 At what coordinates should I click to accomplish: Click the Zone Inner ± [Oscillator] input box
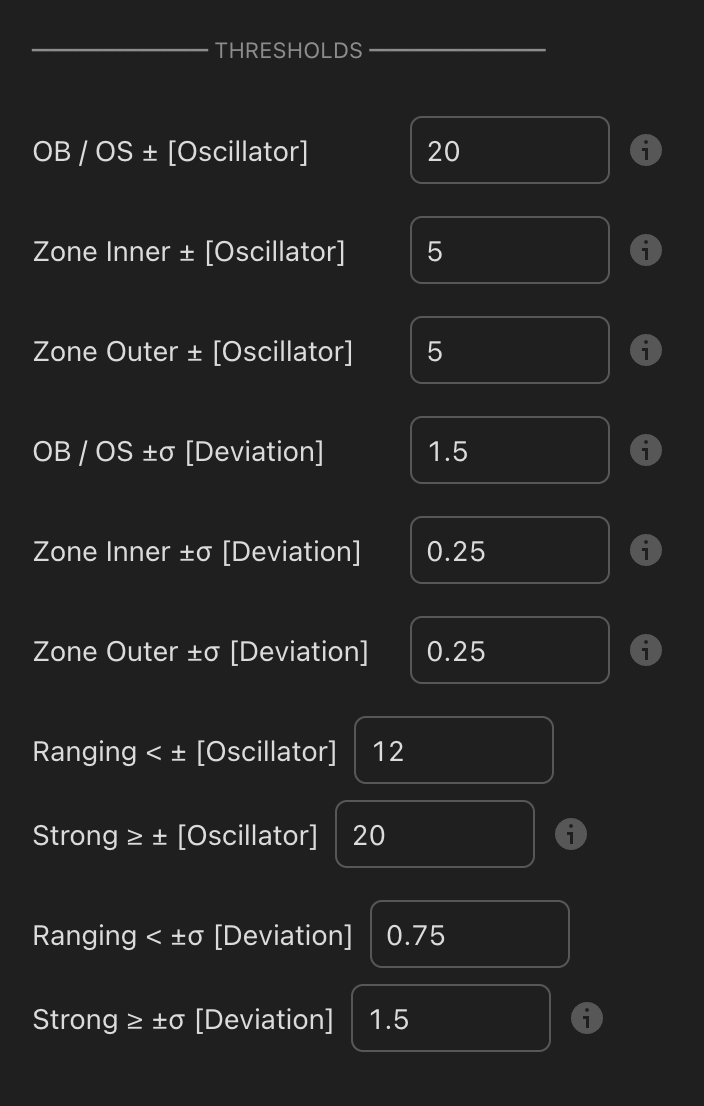pyautogui.click(x=509, y=250)
